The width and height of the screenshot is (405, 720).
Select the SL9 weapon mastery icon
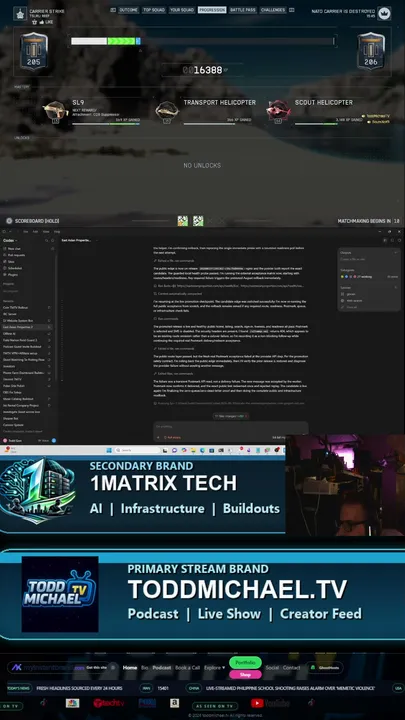coord(56,111)
